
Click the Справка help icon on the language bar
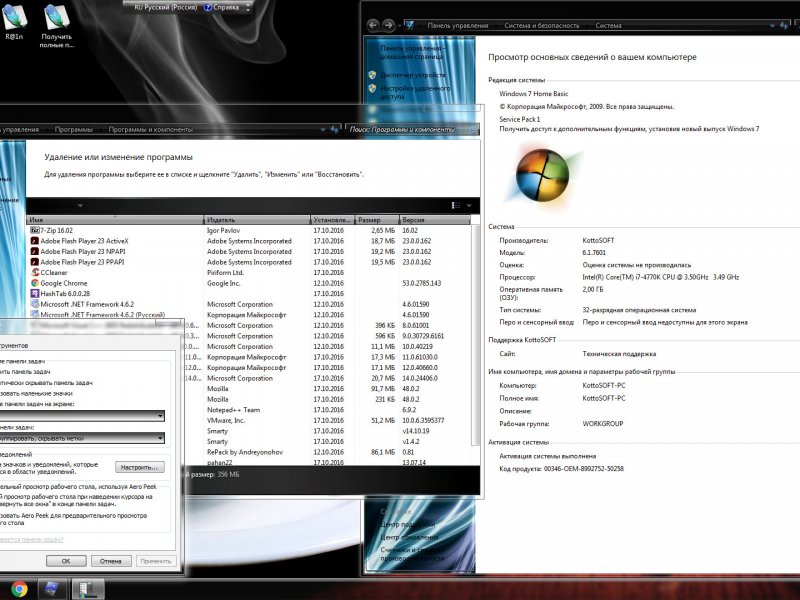pyautogui.click(x=208, y=8)
